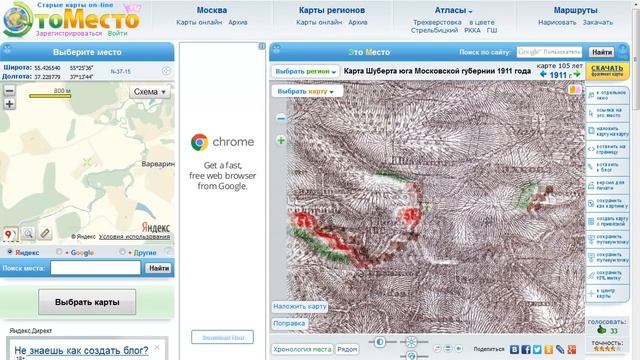Click Нарисовать route link
Screen dimensions: 640x360
[x=557, y=22]
